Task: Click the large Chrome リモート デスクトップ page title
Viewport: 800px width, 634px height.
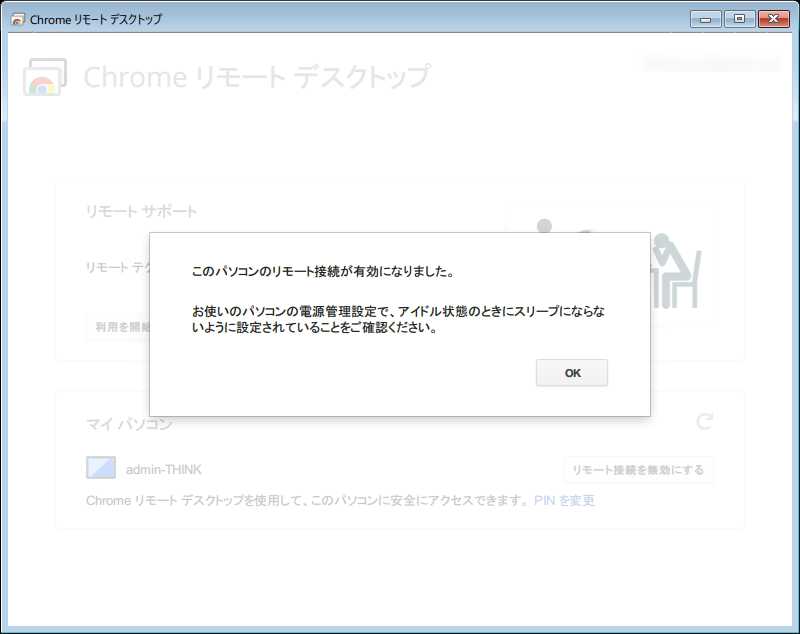Action: click(x=257, y=77)
